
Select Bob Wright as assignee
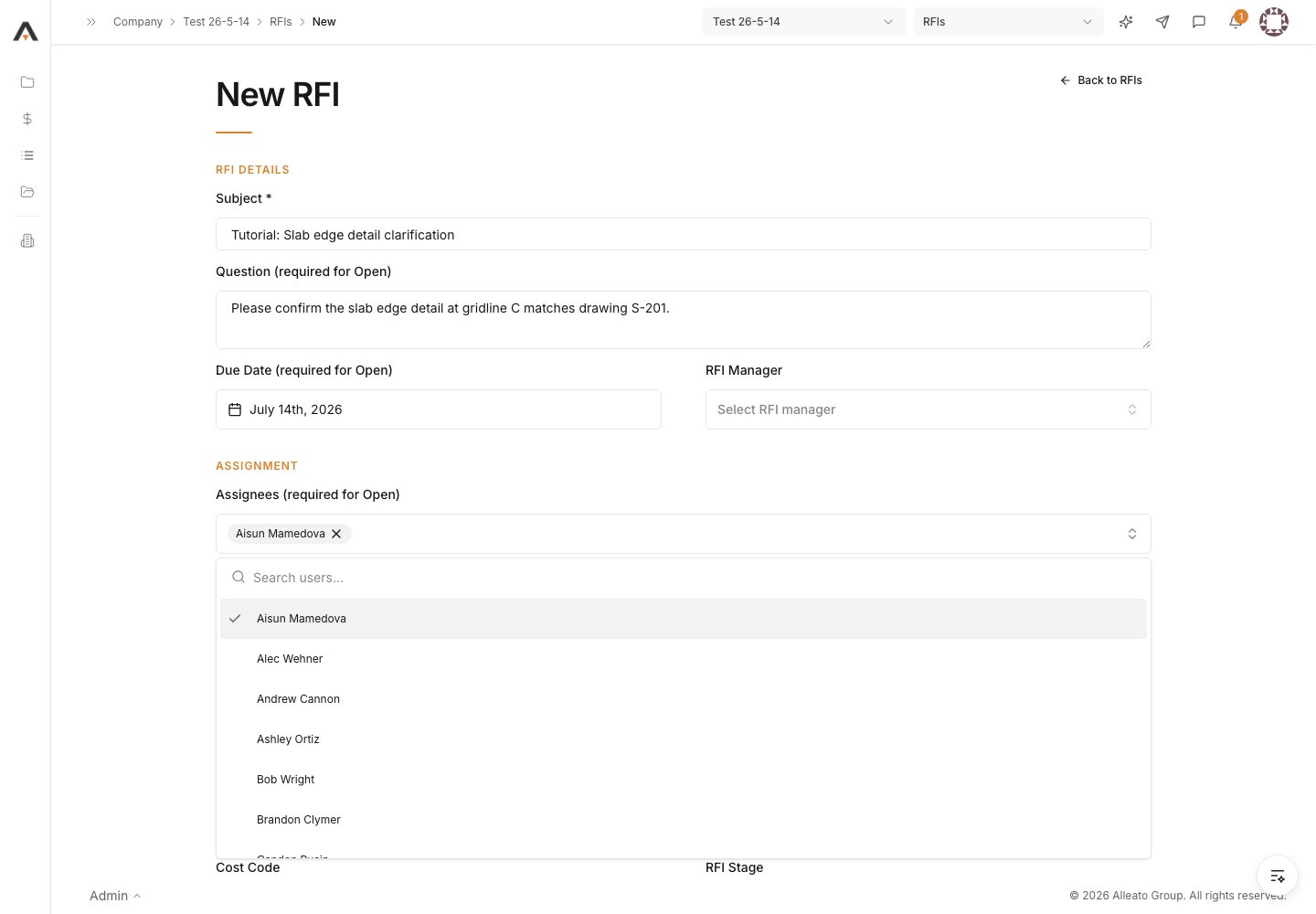(x=683, y=780)
